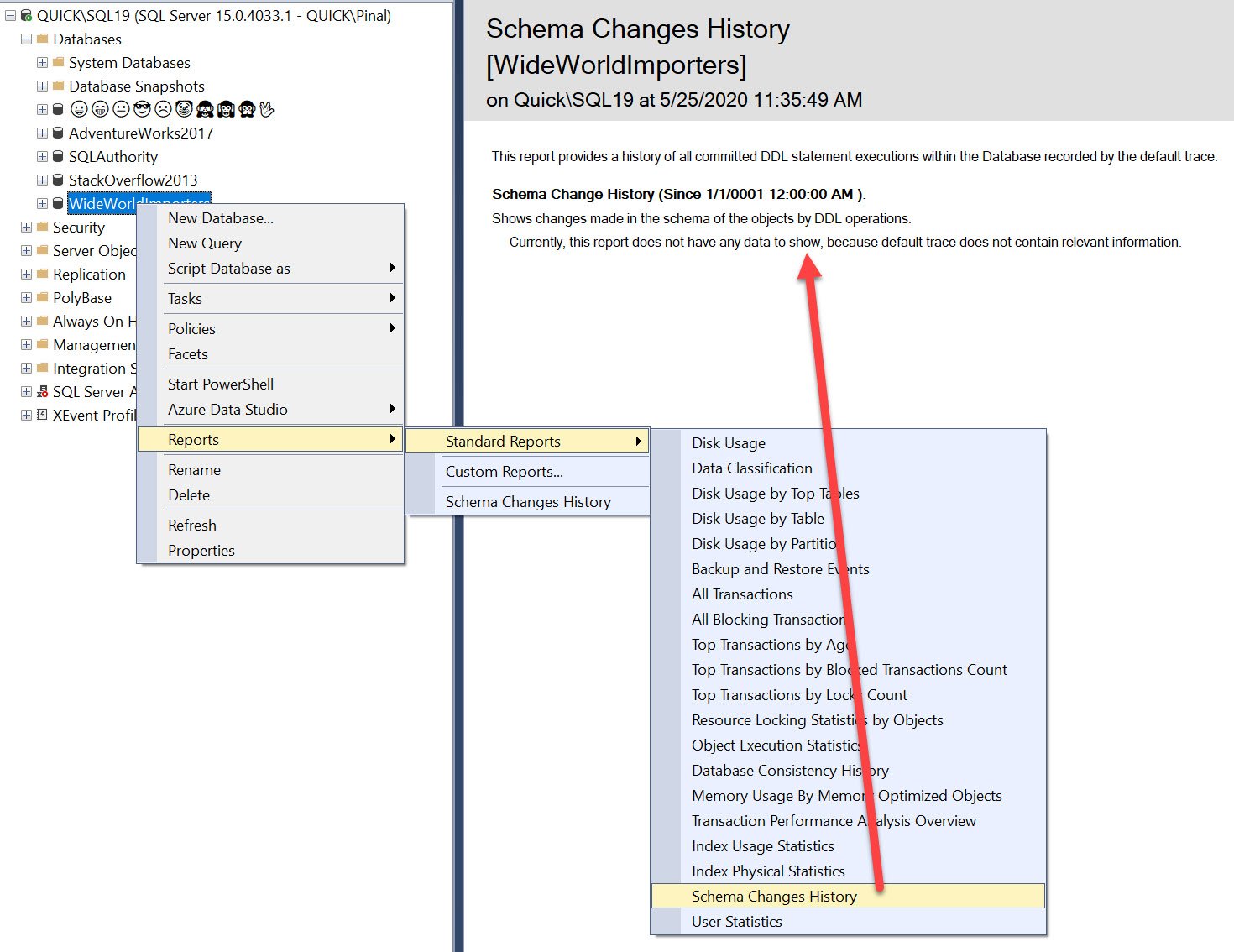This screenshot has height=952, width=1234.
Task: Click the SQLAuthority database icon
Action: tap(58, 156)
